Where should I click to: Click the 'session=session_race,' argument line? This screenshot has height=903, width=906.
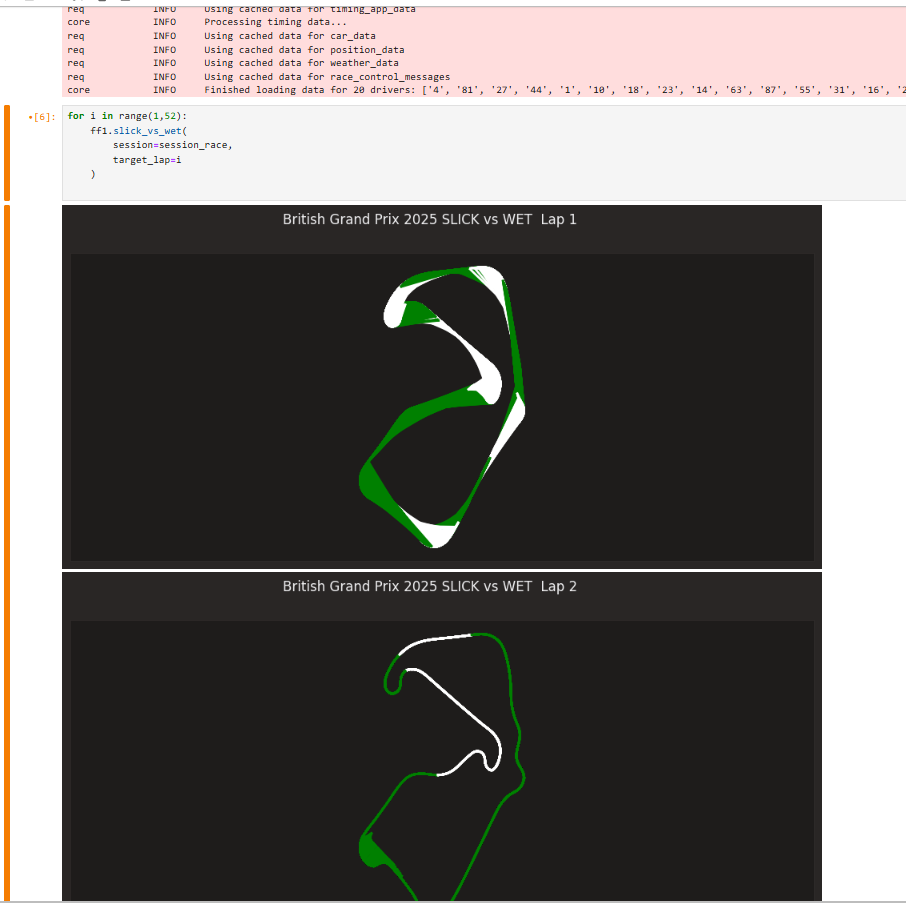point(172,145)
